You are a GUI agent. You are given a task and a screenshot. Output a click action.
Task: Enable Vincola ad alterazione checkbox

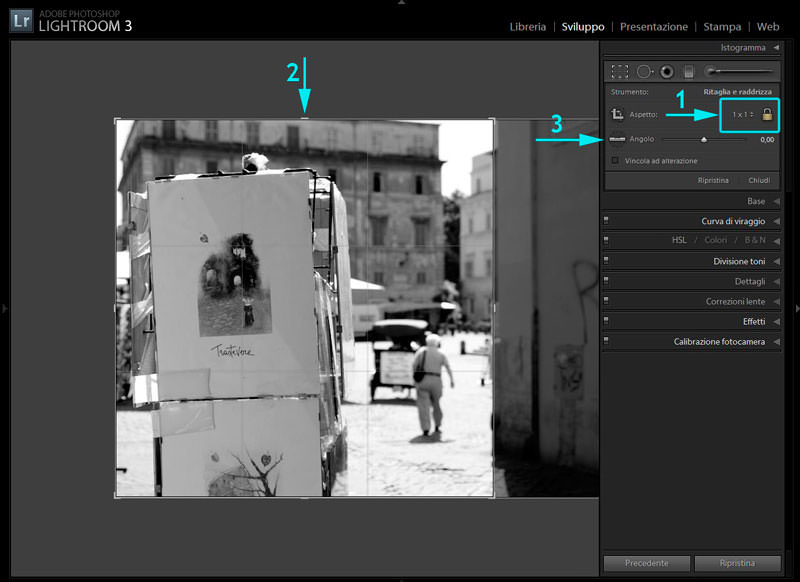(x=615, y=160)
